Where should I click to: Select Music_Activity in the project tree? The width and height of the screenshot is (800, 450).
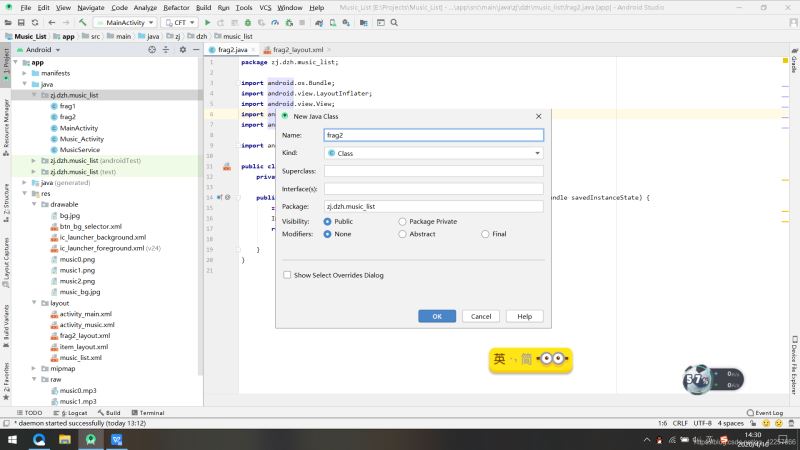point(81,139)
